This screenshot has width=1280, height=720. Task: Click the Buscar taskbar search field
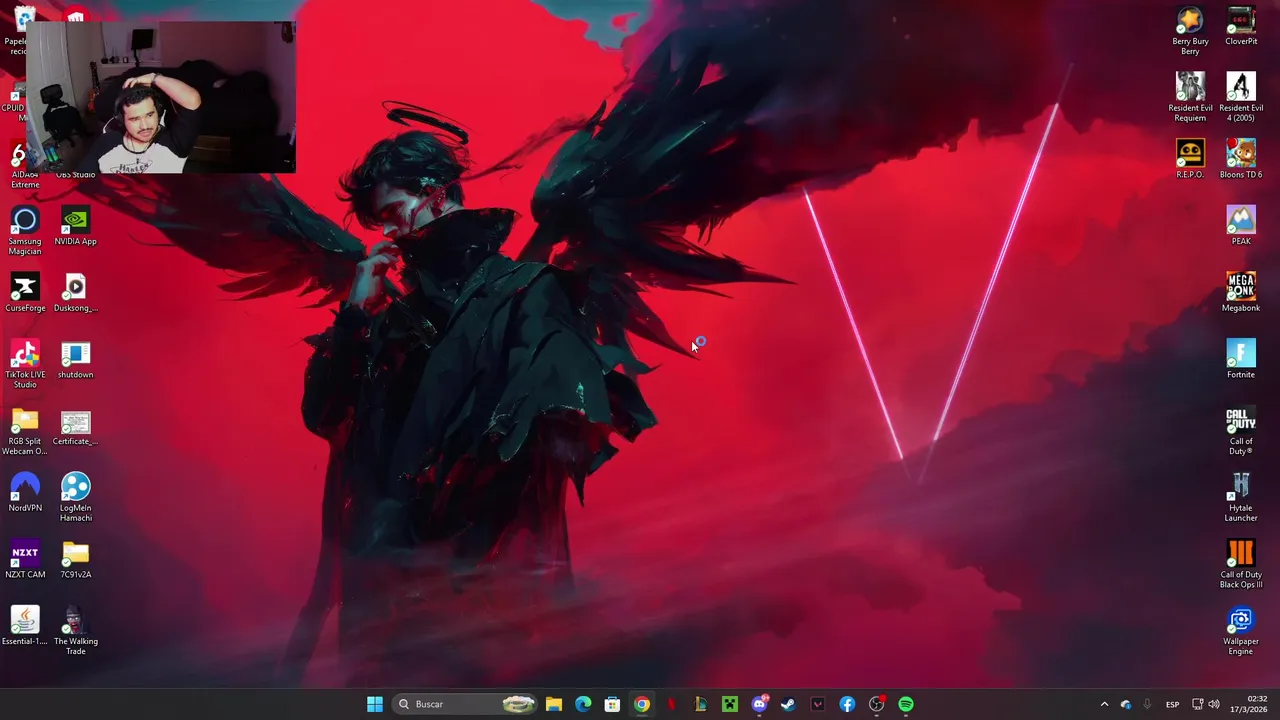465,704
